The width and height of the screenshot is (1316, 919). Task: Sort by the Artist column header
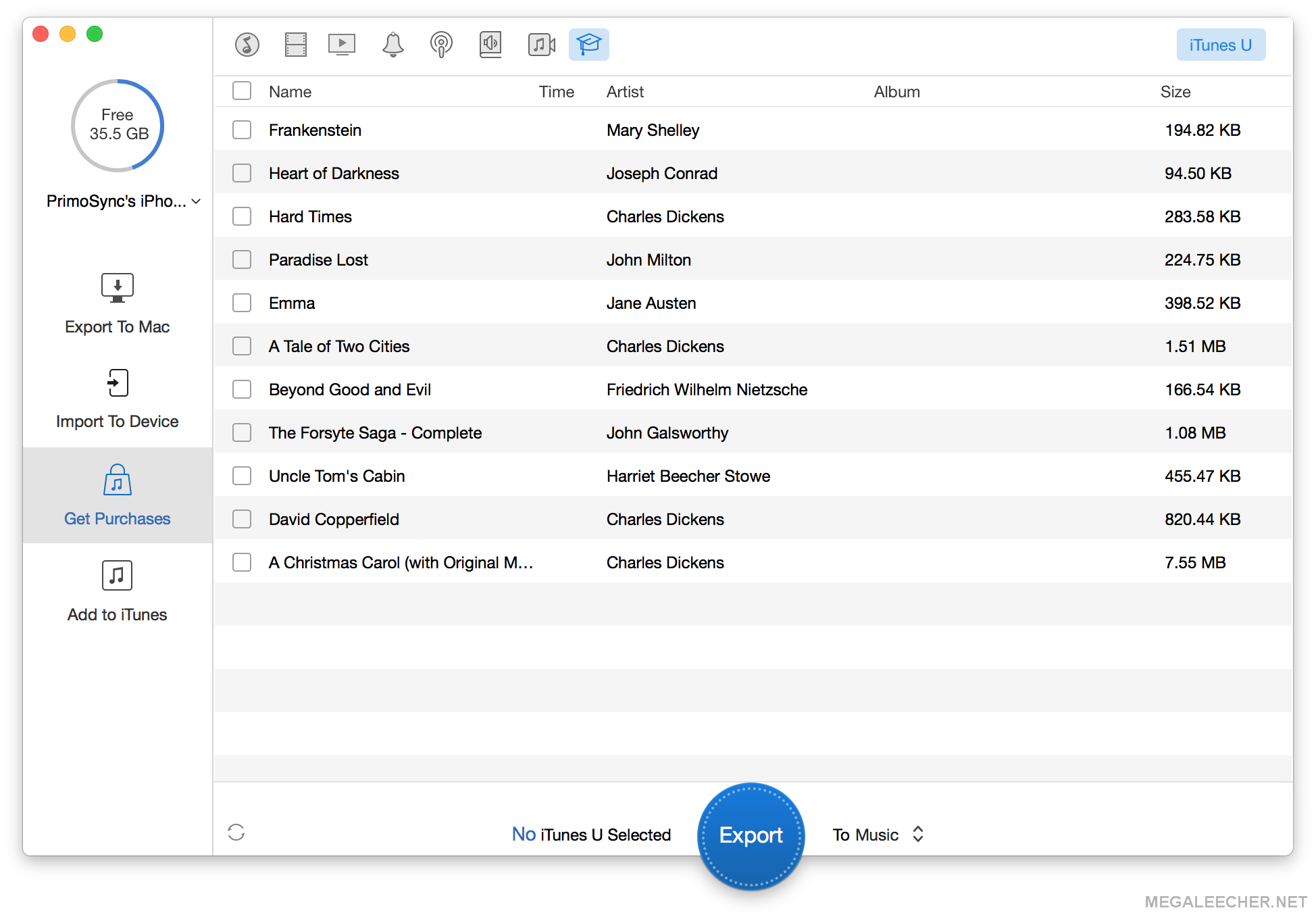pyautogui.click(x=625, y=92)
